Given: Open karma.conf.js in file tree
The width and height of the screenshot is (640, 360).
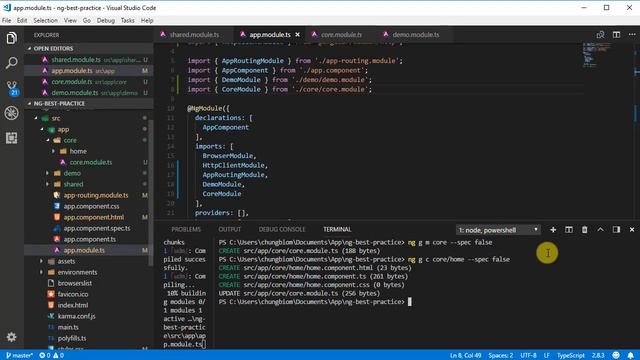Looking at the screenshot, I should (77, 316).
